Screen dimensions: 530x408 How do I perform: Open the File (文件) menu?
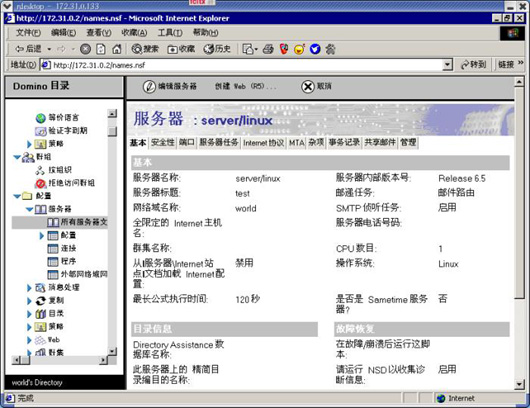[x=28, y=33]
